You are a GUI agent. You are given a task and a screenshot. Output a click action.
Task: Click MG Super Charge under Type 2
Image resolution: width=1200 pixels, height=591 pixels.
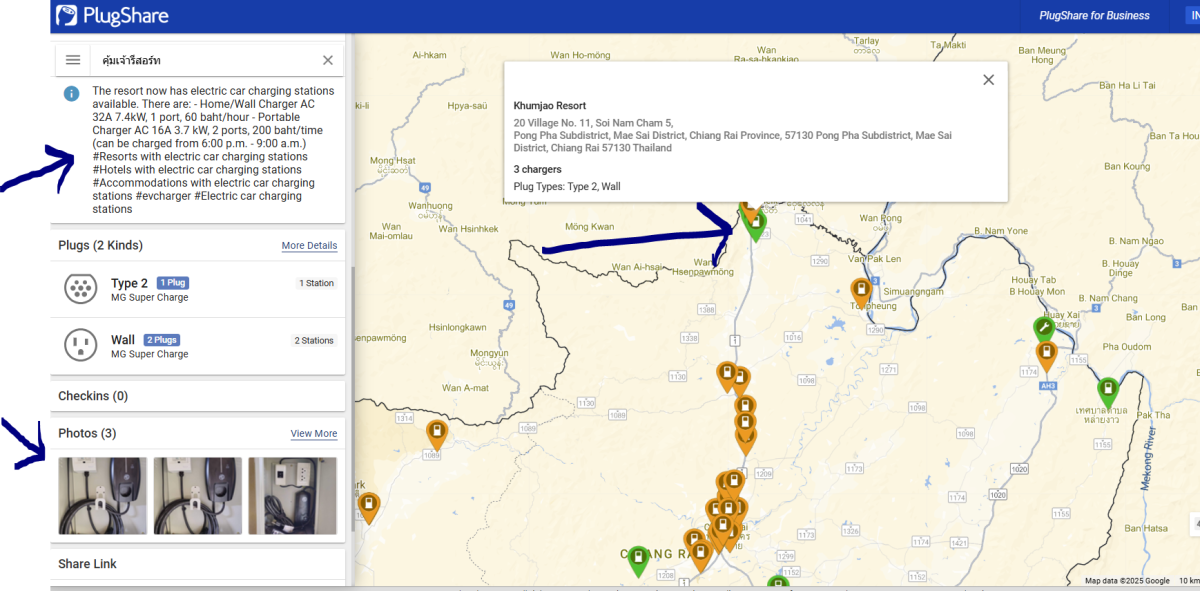coord(150,298)
